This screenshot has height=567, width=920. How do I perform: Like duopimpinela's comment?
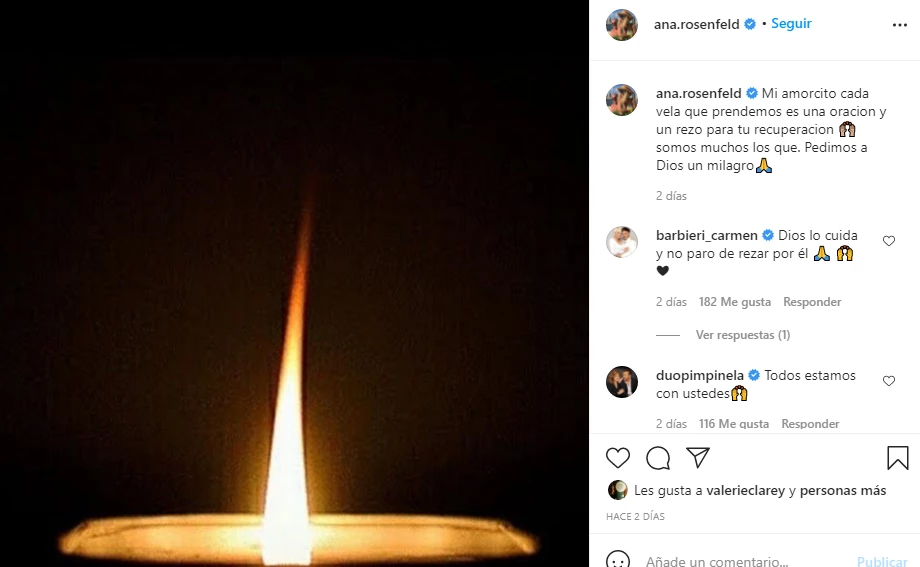click(x=889, y=381)
